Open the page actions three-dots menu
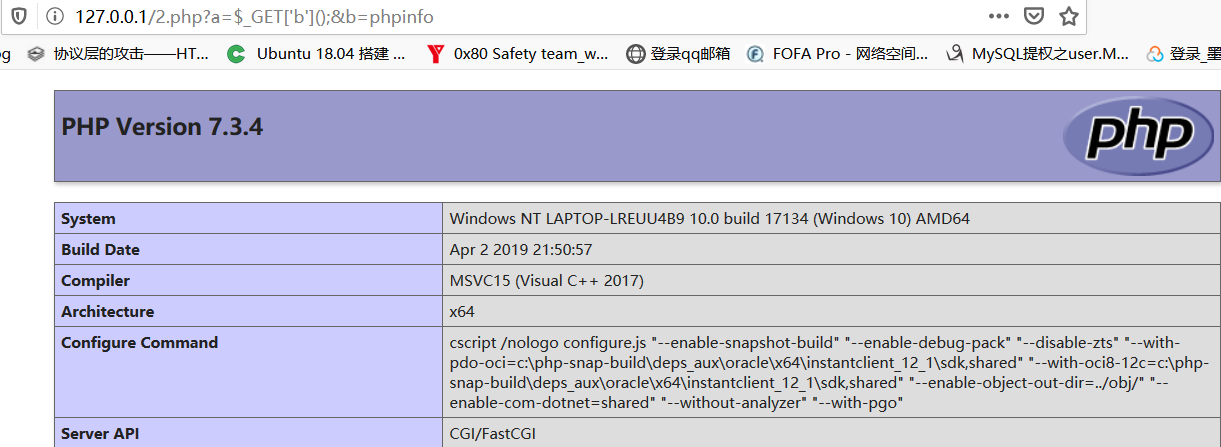Image resolution: width=1221 pixels, height=447 pixels. click(998, 16)
